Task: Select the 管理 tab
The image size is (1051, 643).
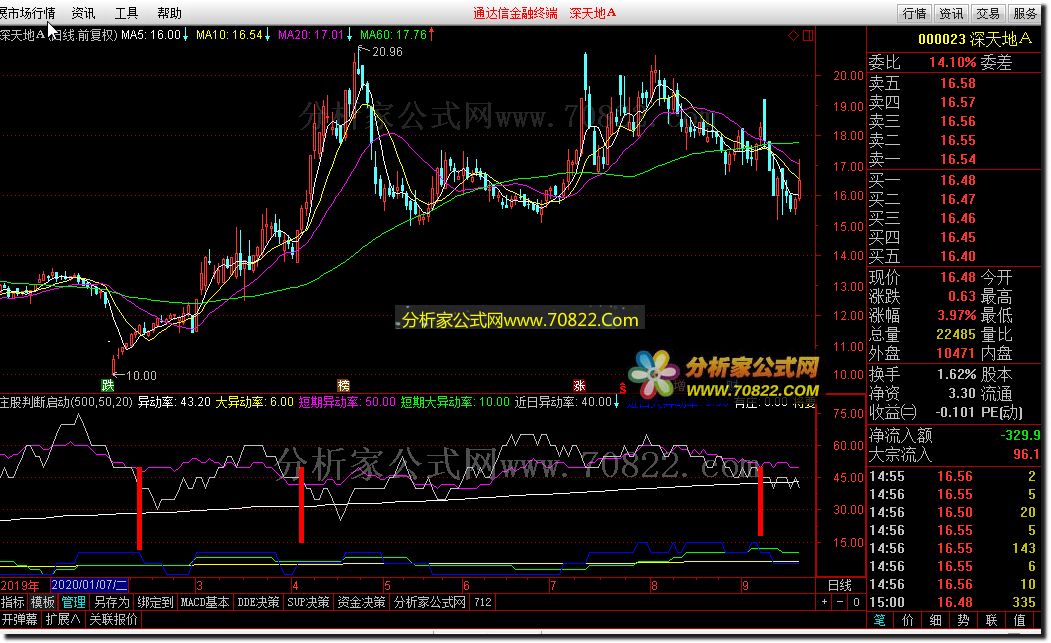Action: click(73, 602)
